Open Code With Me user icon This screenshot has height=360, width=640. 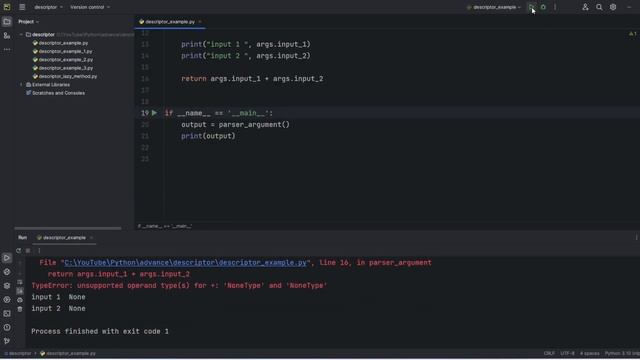coord(585,7)
